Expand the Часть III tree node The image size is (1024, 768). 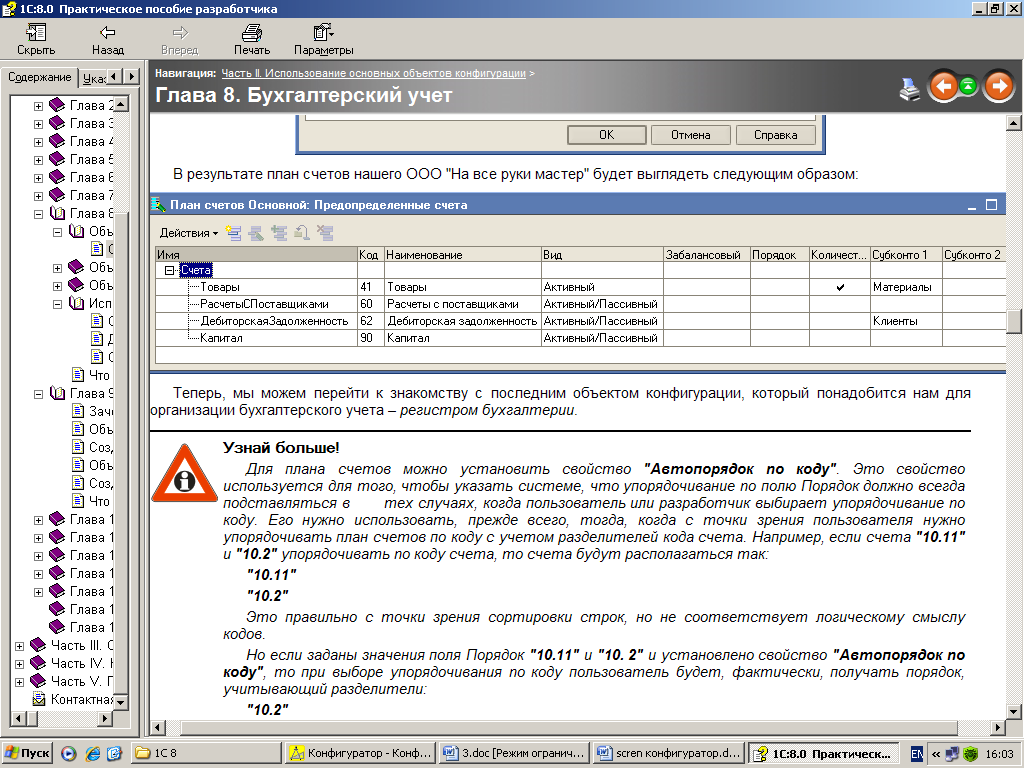click(x=19, y=645)
